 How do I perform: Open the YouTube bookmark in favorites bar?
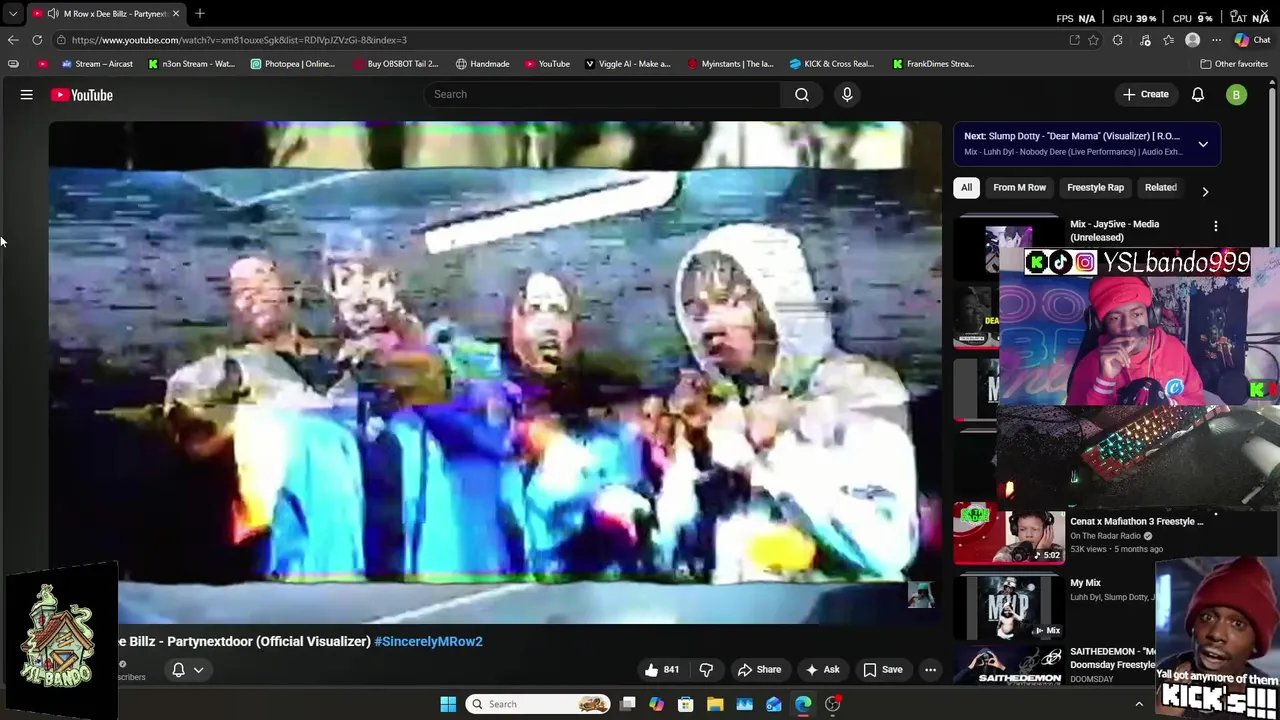547,64
